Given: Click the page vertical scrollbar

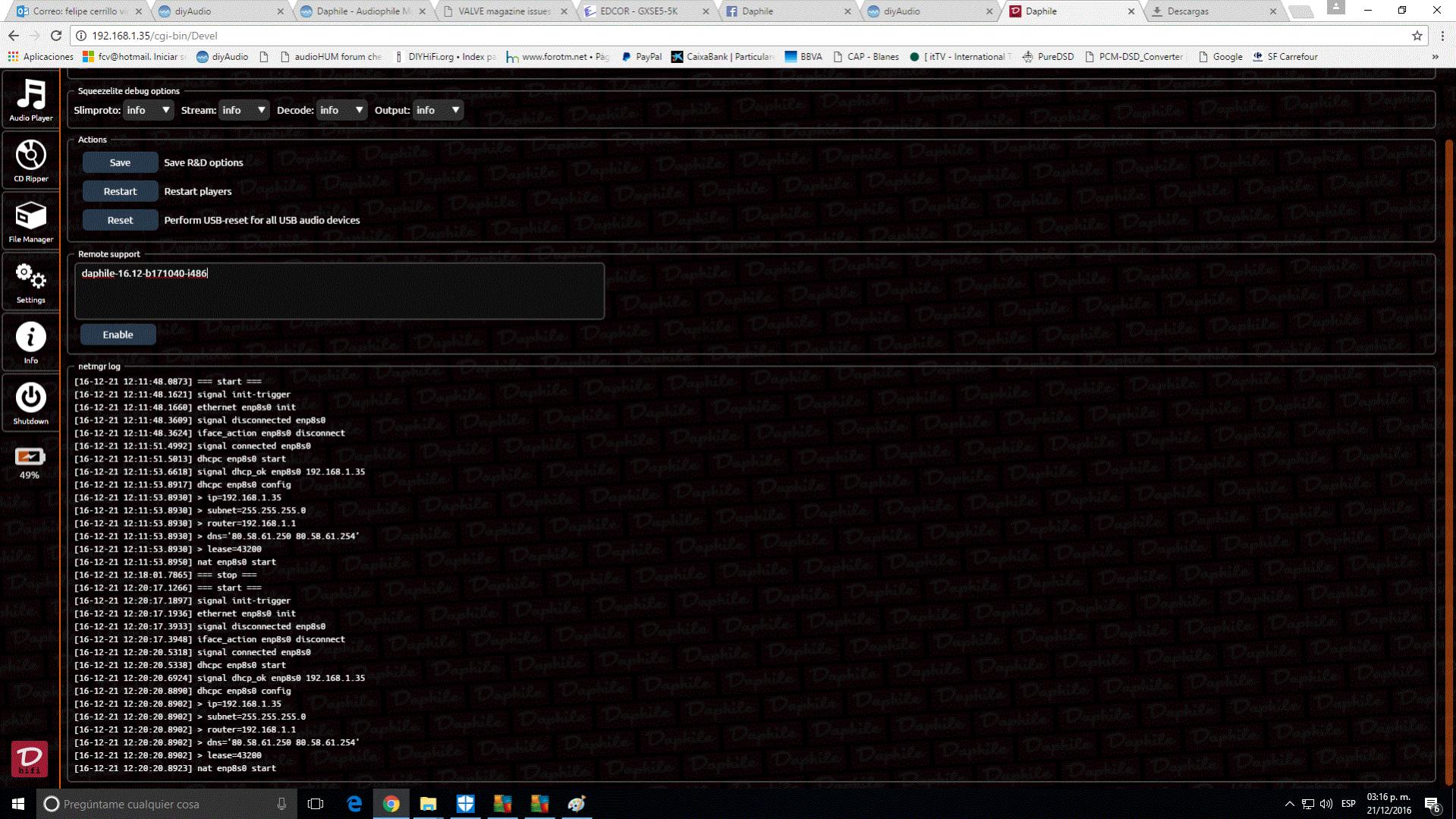Looking at the screenshot, I should pyautogui.click(x=1449, y=463).
